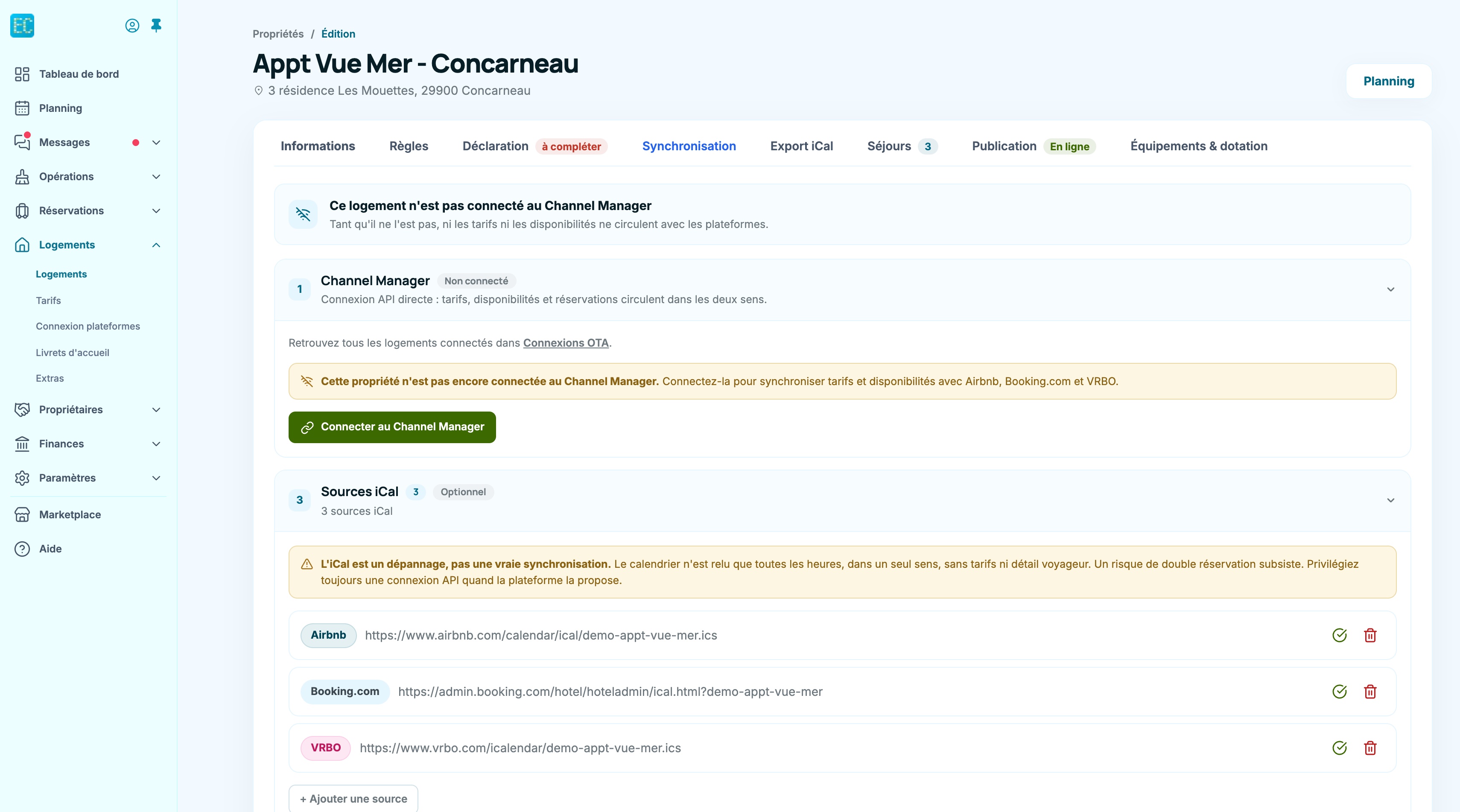
Task: Open the Règles tab
Action: pyautogui.click(x=409, y=146)
